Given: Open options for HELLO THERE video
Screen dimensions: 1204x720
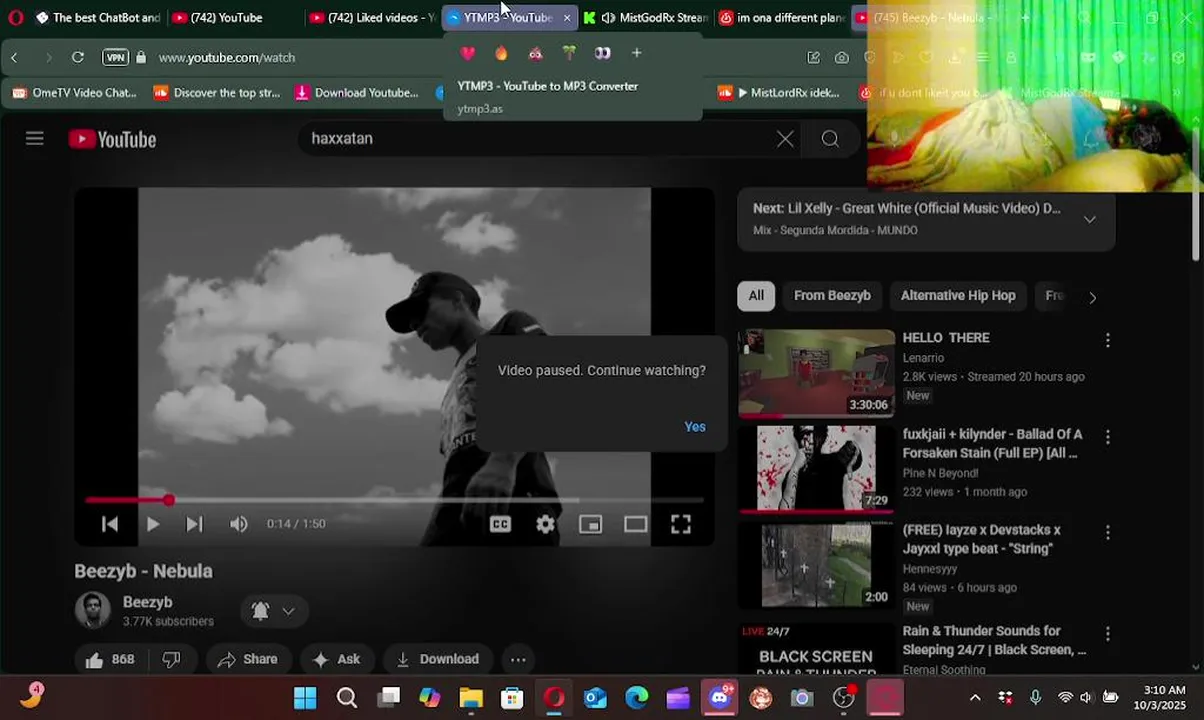Looking at the screenshot, I should click(x=1107, y=341).
